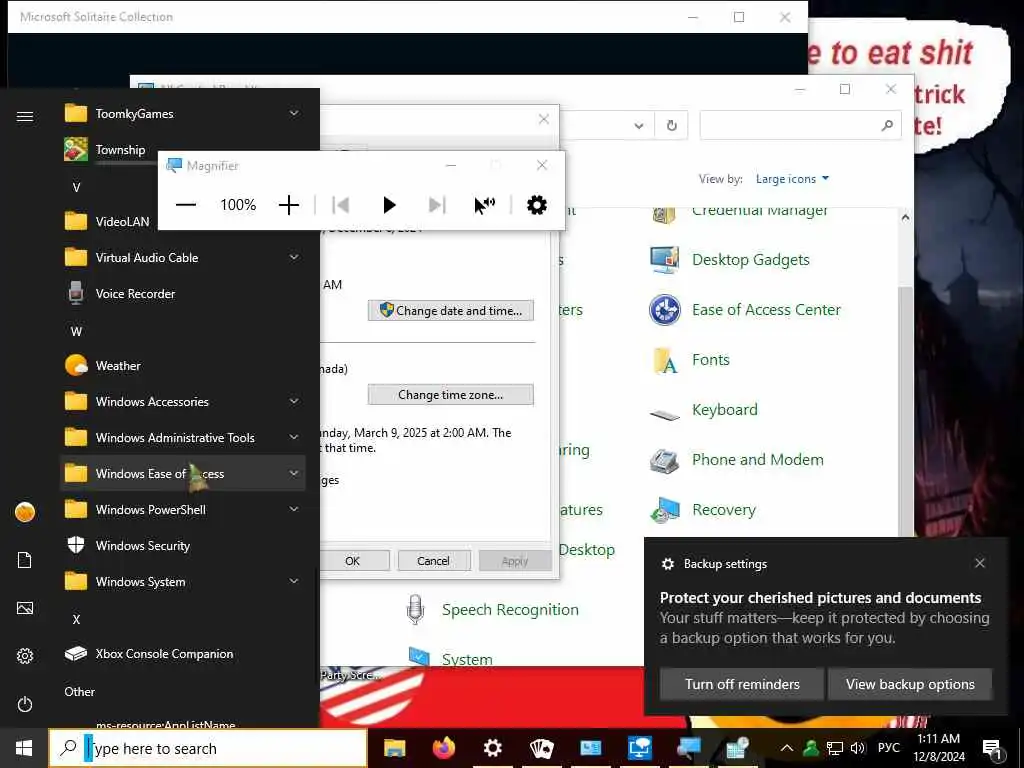The width and height of the screenshot is (1024, 768).
Task: Click Change date and time button
Action: [x=451, y=311]
